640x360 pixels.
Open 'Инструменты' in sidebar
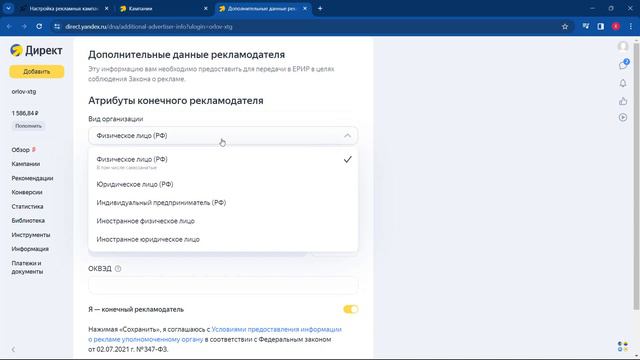[x=31, y=235]
